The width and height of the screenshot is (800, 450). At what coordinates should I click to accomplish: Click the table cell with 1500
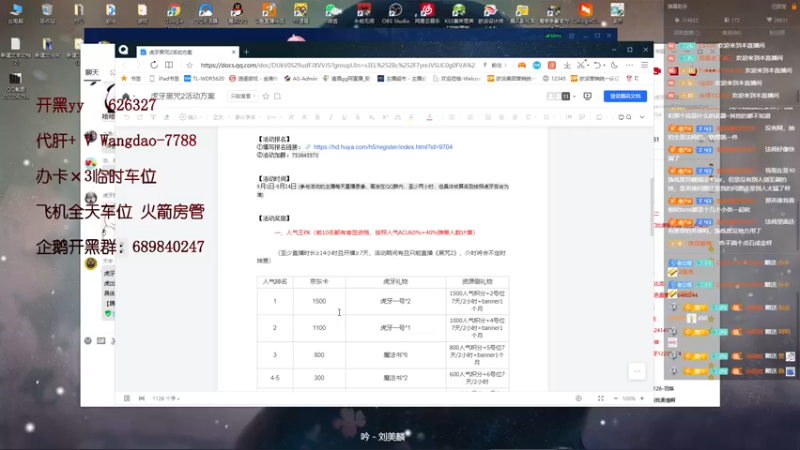(x=319, y=301)
